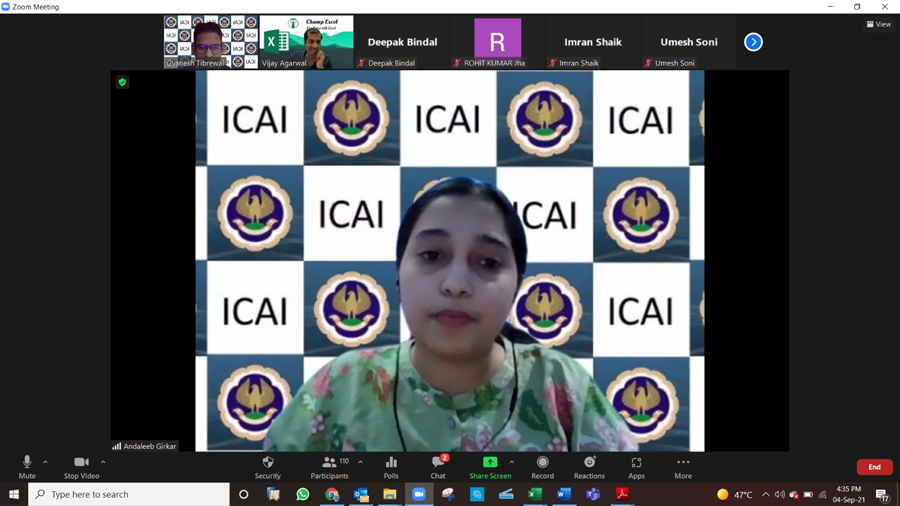Start recording with the Record button

tap(542, 467)
